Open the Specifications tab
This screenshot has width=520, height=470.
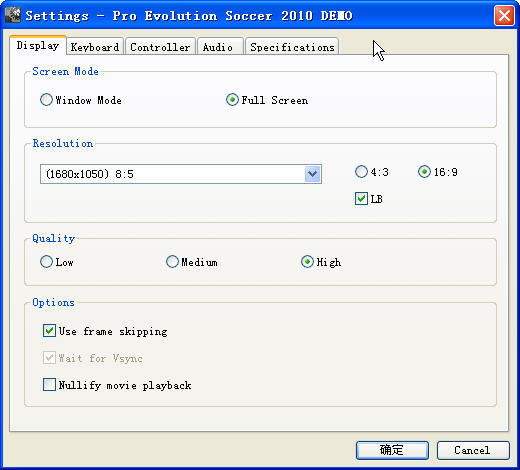292,47
